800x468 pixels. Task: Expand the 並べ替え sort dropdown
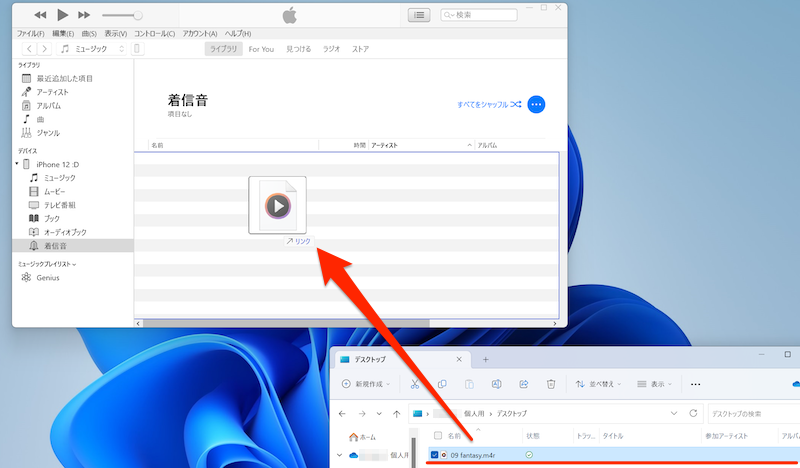600,383
